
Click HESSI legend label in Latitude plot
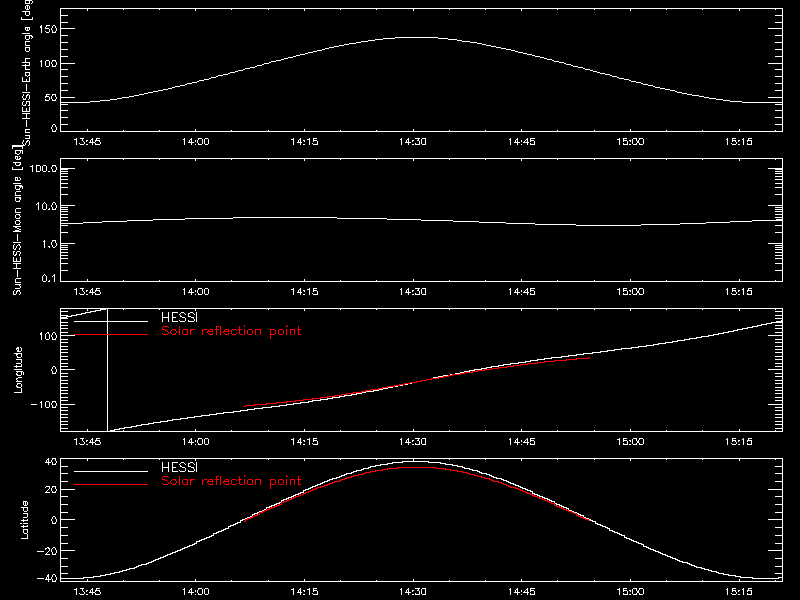click(x=179, y=468)
